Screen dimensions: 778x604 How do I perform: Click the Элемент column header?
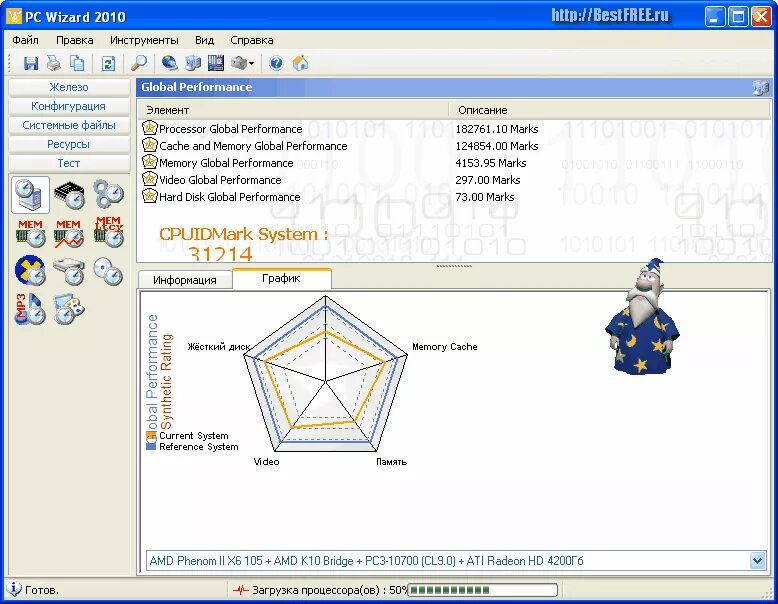point(293,110)
